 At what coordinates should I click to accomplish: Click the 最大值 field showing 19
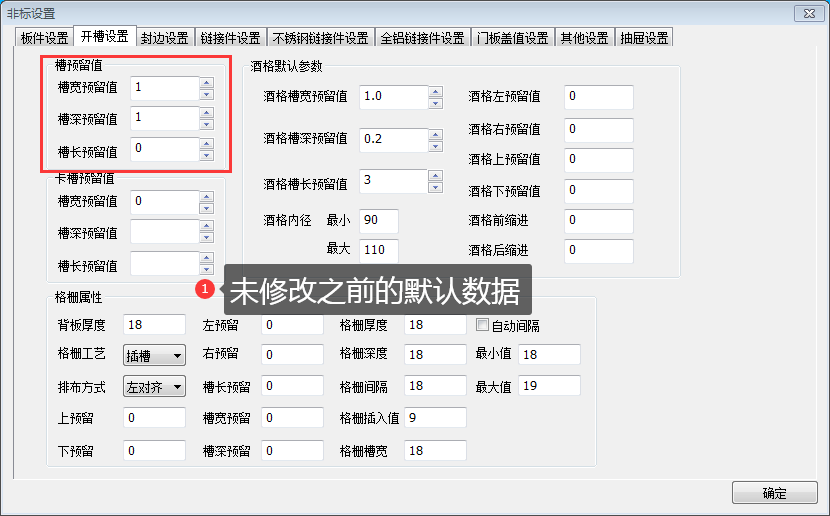(x=549, y=386)
